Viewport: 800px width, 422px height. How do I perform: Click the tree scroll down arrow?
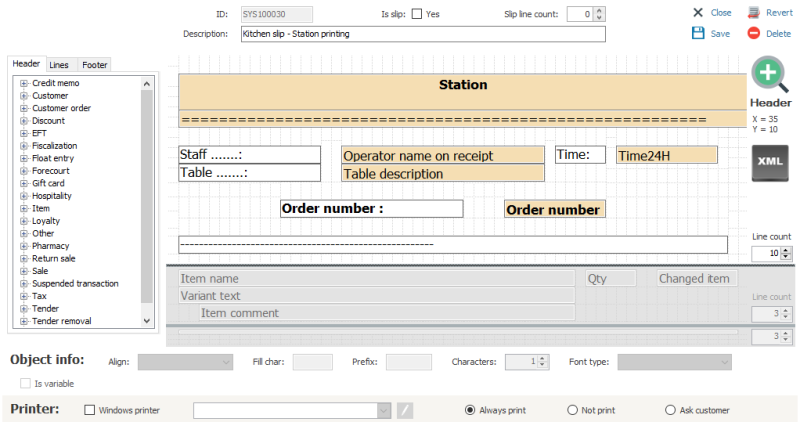click(147, 321)
